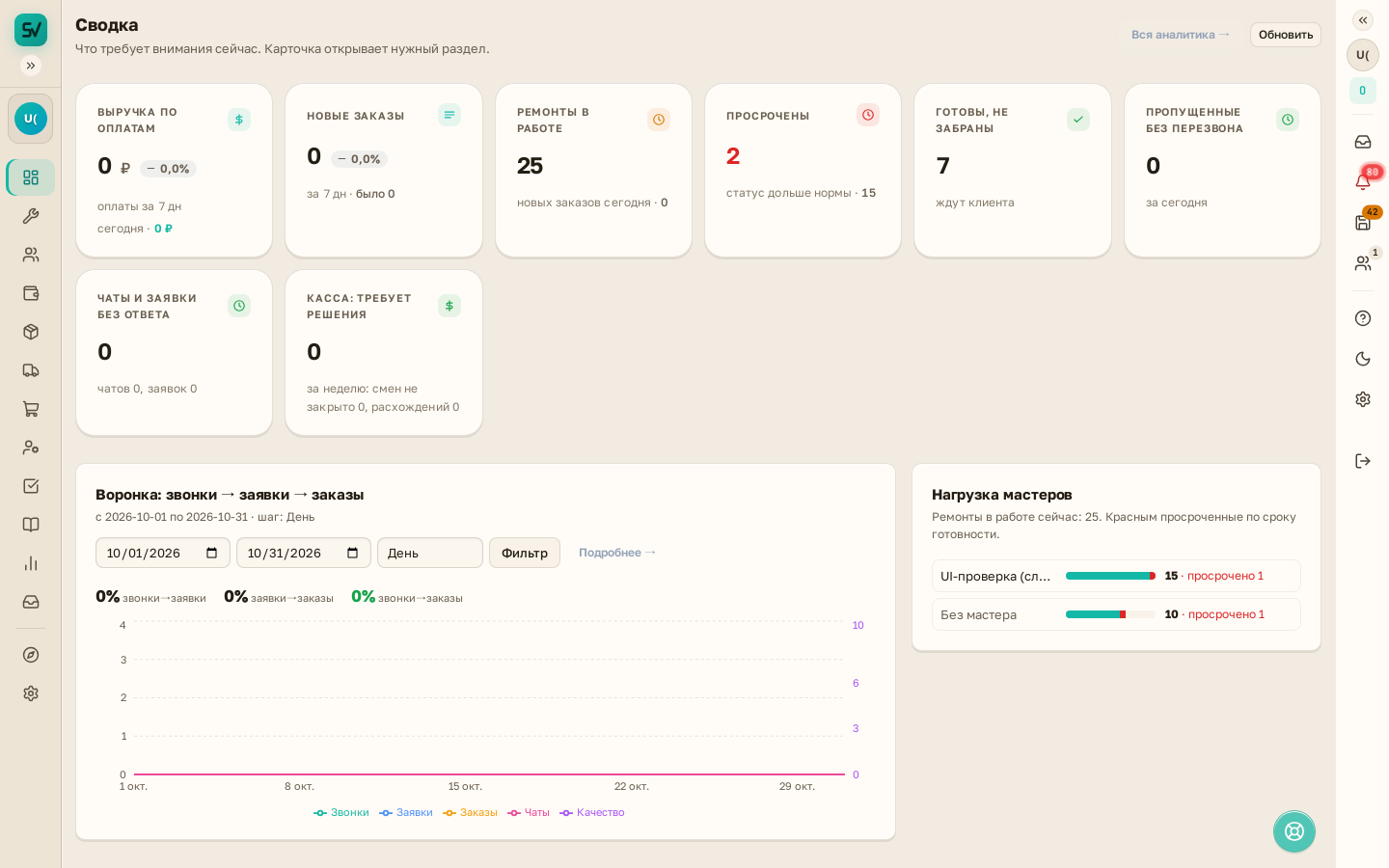Viewport: 1389px width, 868px height.
Task: Open delivery truck icon in sidebar
Action: pyautogui.click(x=31, y=370)
